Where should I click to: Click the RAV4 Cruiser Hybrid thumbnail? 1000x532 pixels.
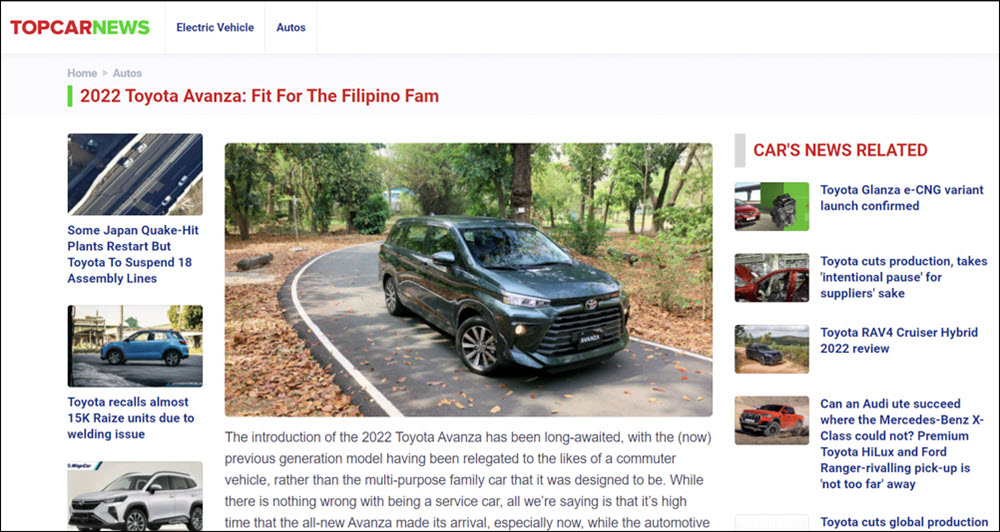point(772,349)
